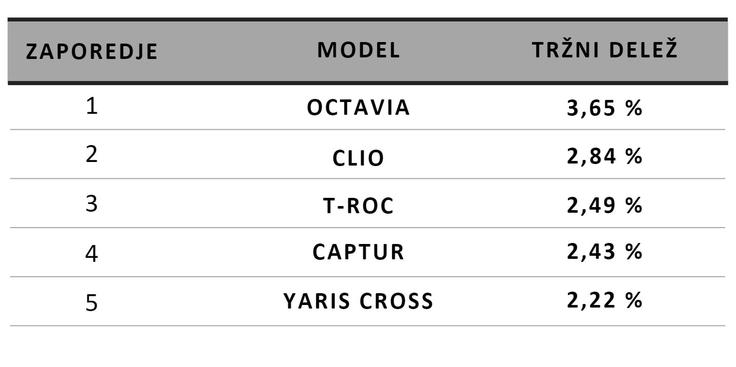736x367 pixels.
Task: Select the T-ROC model cell
Action: [359, 206]
